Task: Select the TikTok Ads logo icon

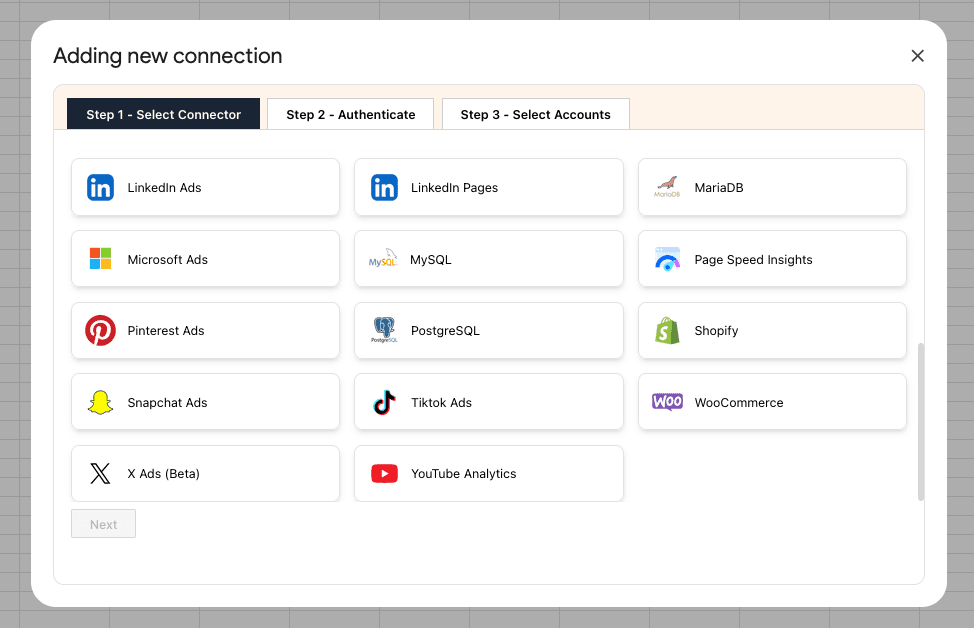Action: pos(384,403)
